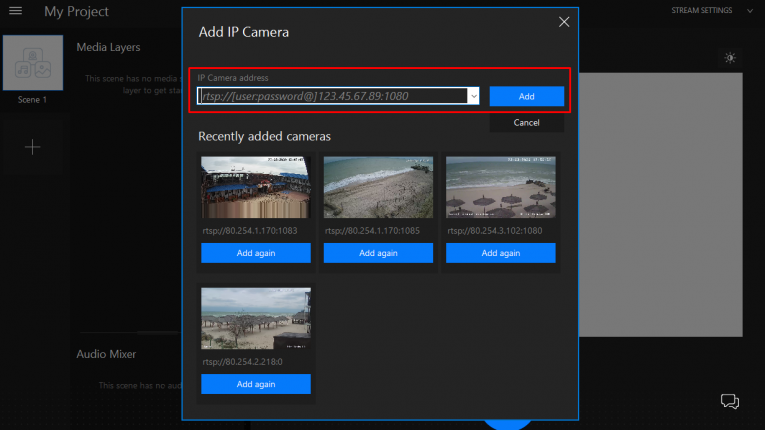Open STREAM SETTINGS
Viewport: 765px width, 430px height.
point(702,10)
